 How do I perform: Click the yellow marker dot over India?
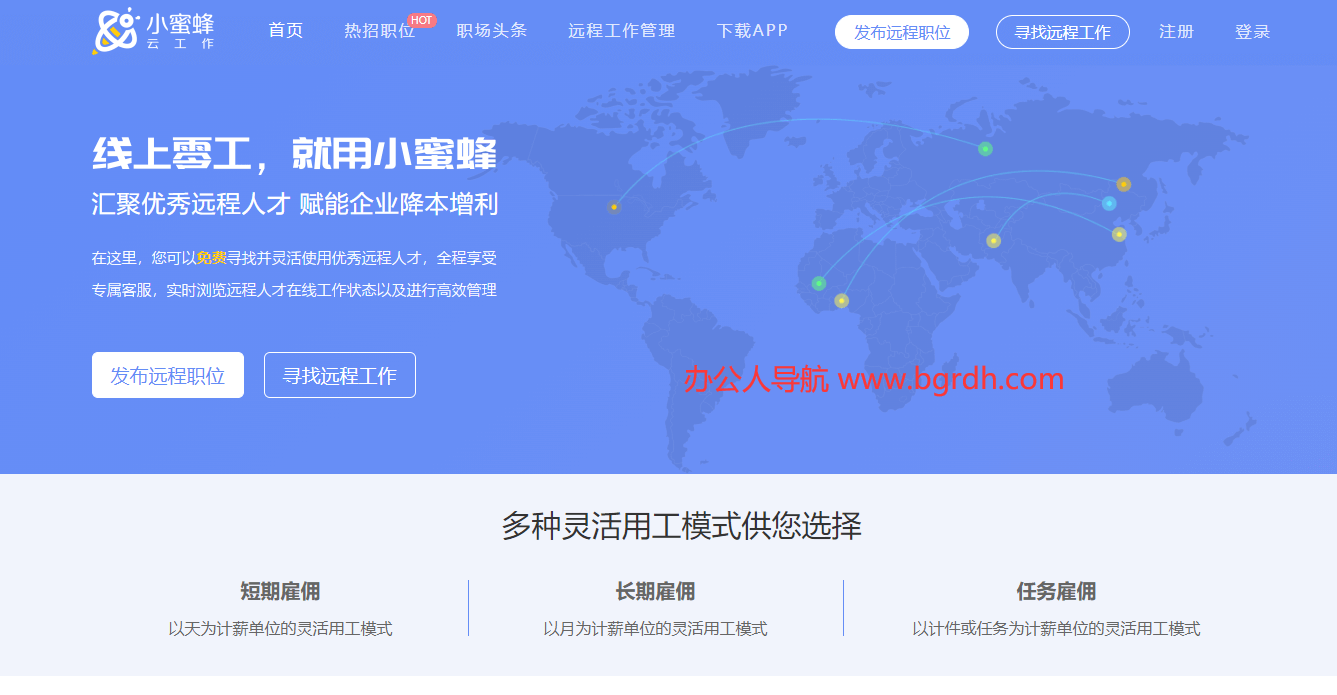tap(993, 240)
